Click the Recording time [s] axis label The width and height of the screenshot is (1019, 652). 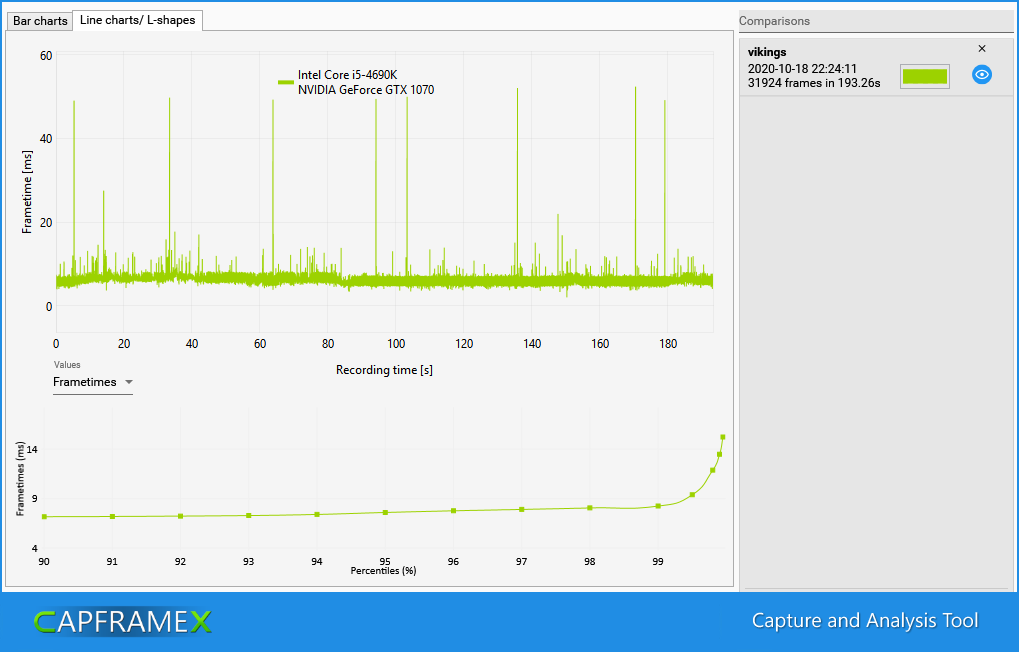tap(384, 370)
